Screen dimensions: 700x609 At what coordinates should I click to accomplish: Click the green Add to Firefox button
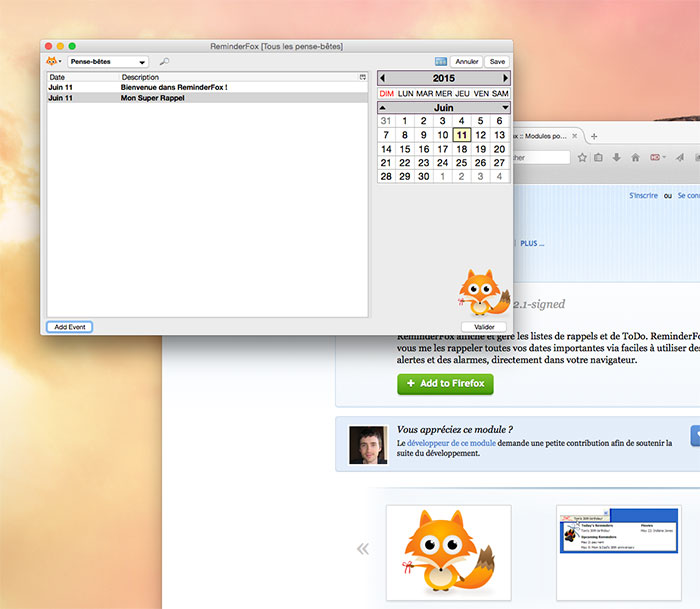tap(445, 384)
